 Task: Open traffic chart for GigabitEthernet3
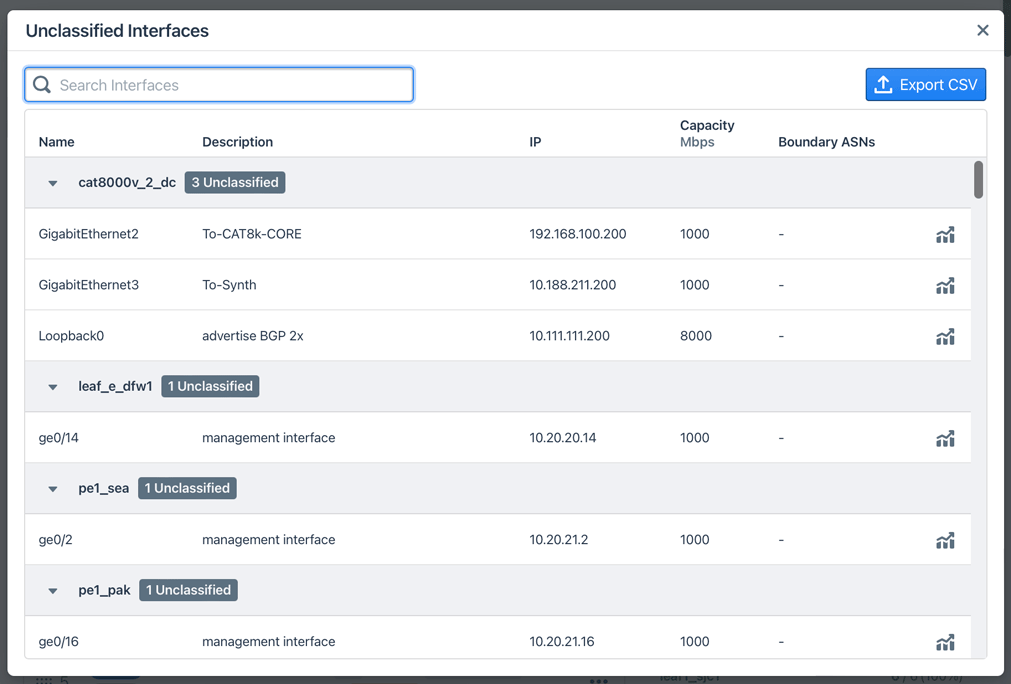tap(945, 285)
